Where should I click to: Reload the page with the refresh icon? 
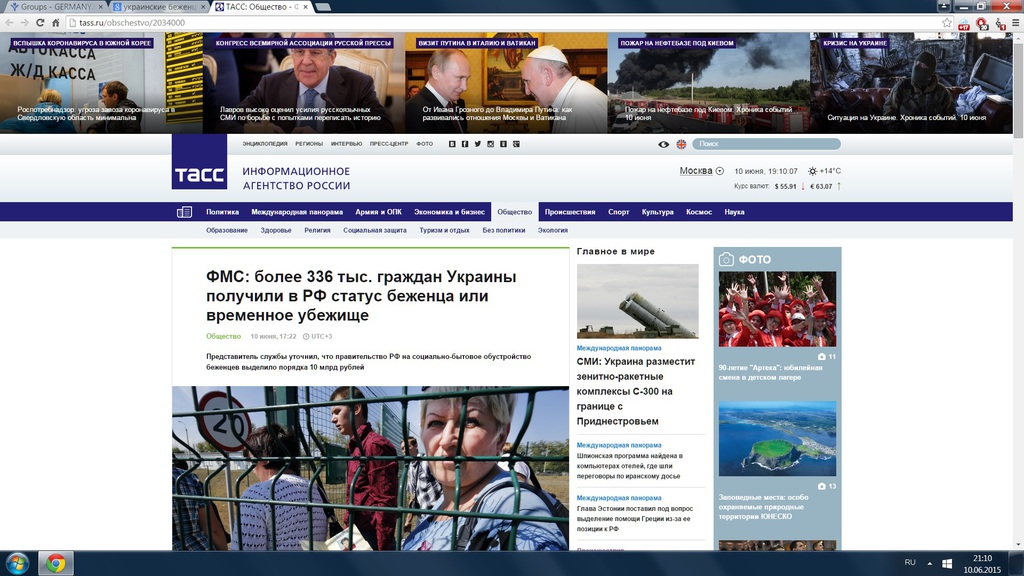pos(40,22)
